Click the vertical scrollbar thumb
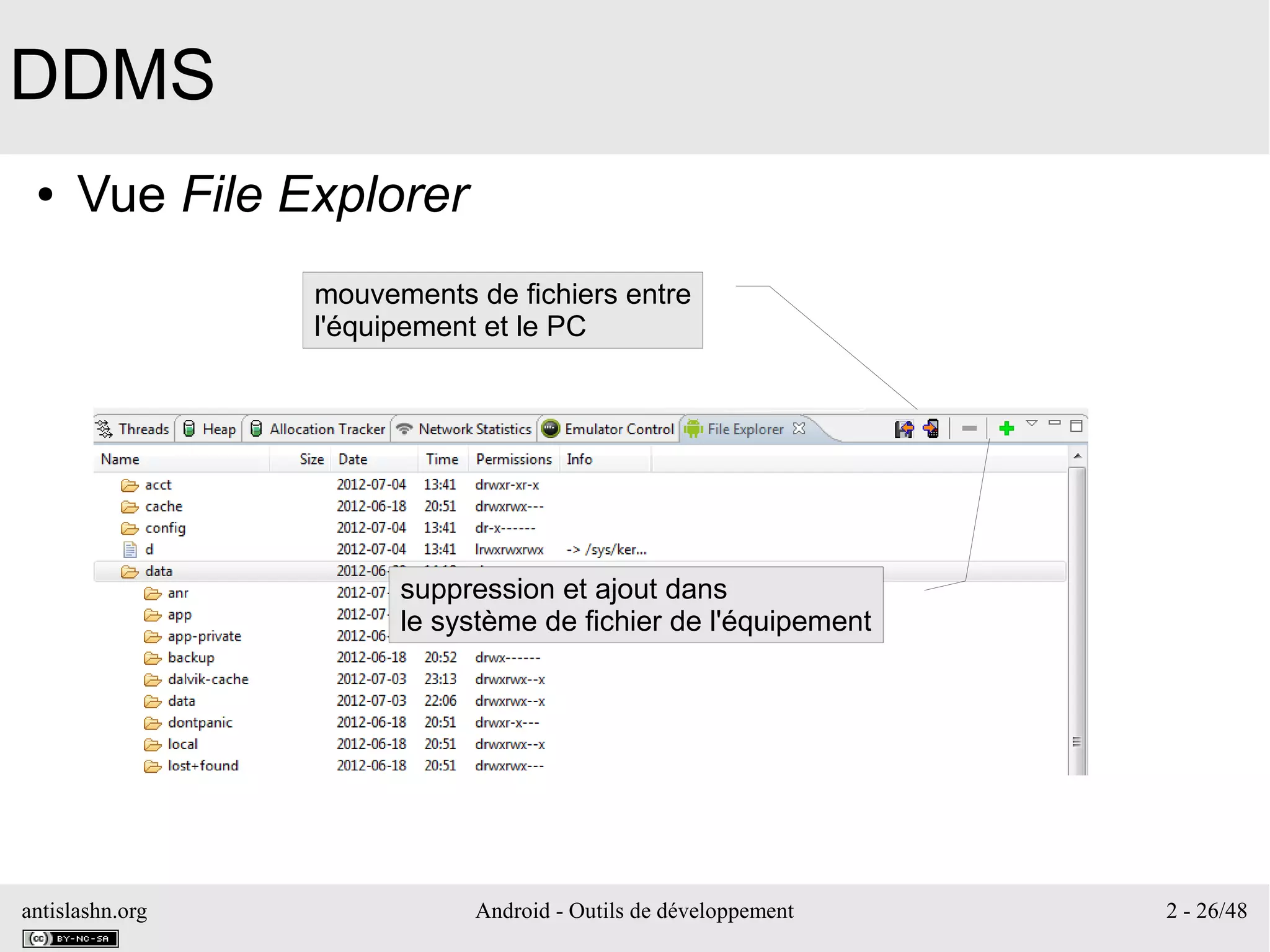Screen dimensions: 1270x952 coord(1078,620)
